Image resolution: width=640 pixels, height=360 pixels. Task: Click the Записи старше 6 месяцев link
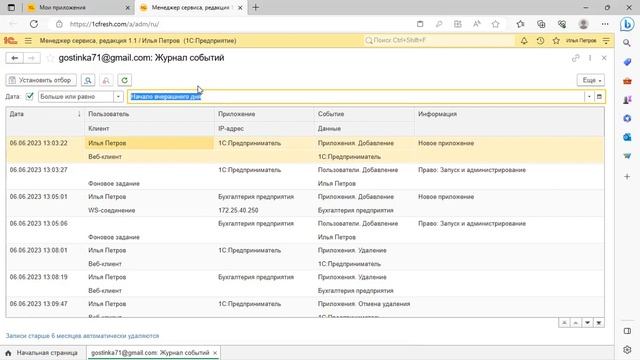[x=82, y=336]
